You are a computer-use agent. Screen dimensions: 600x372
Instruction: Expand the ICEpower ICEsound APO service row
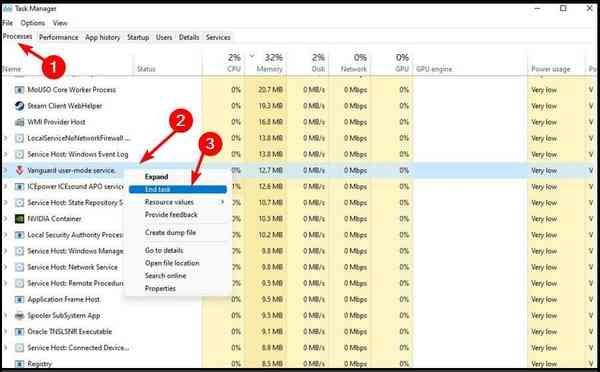[6, 186]
